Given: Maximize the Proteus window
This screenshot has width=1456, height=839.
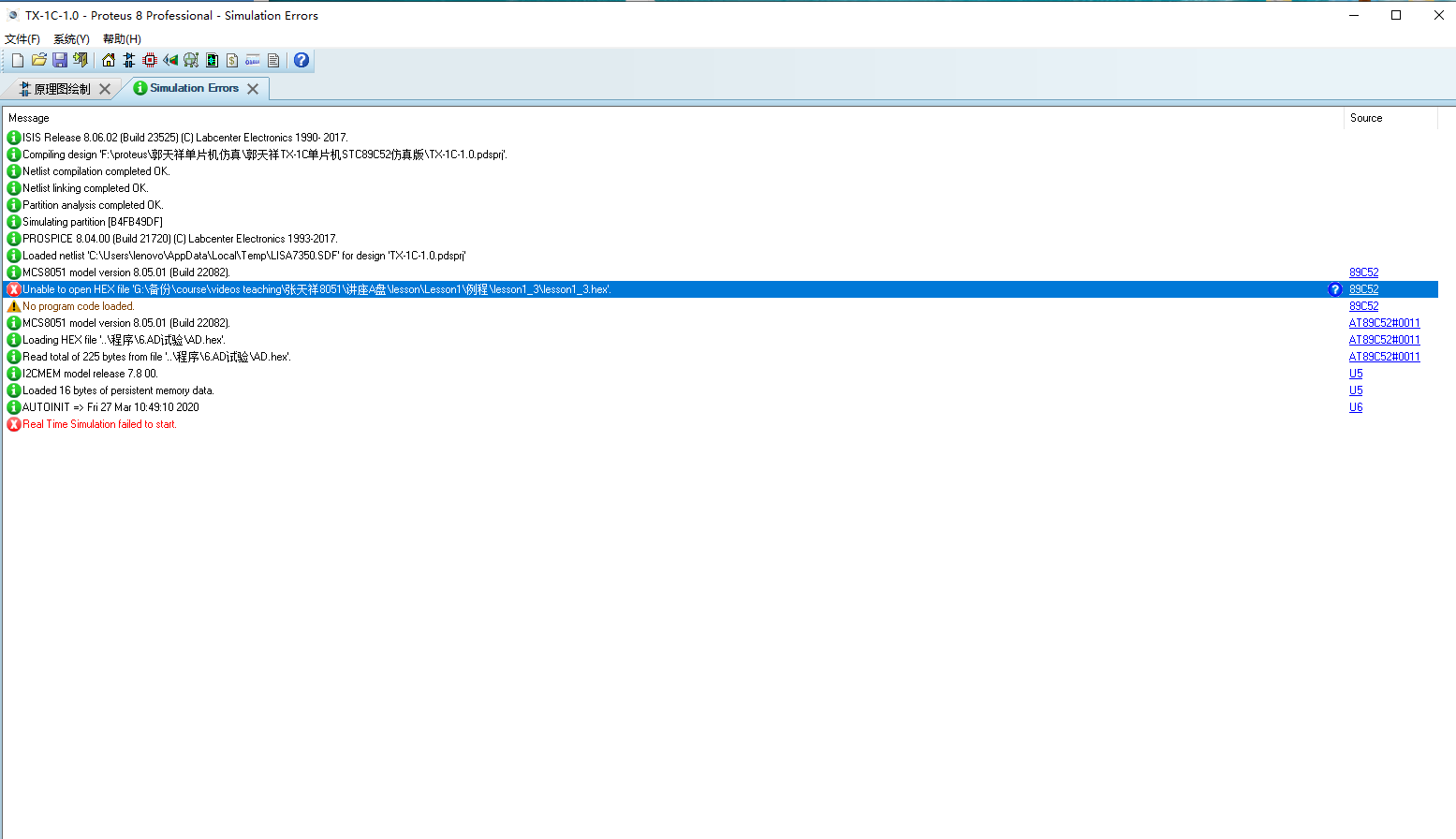Looking at the screenshot, I should pos(1396,15).
